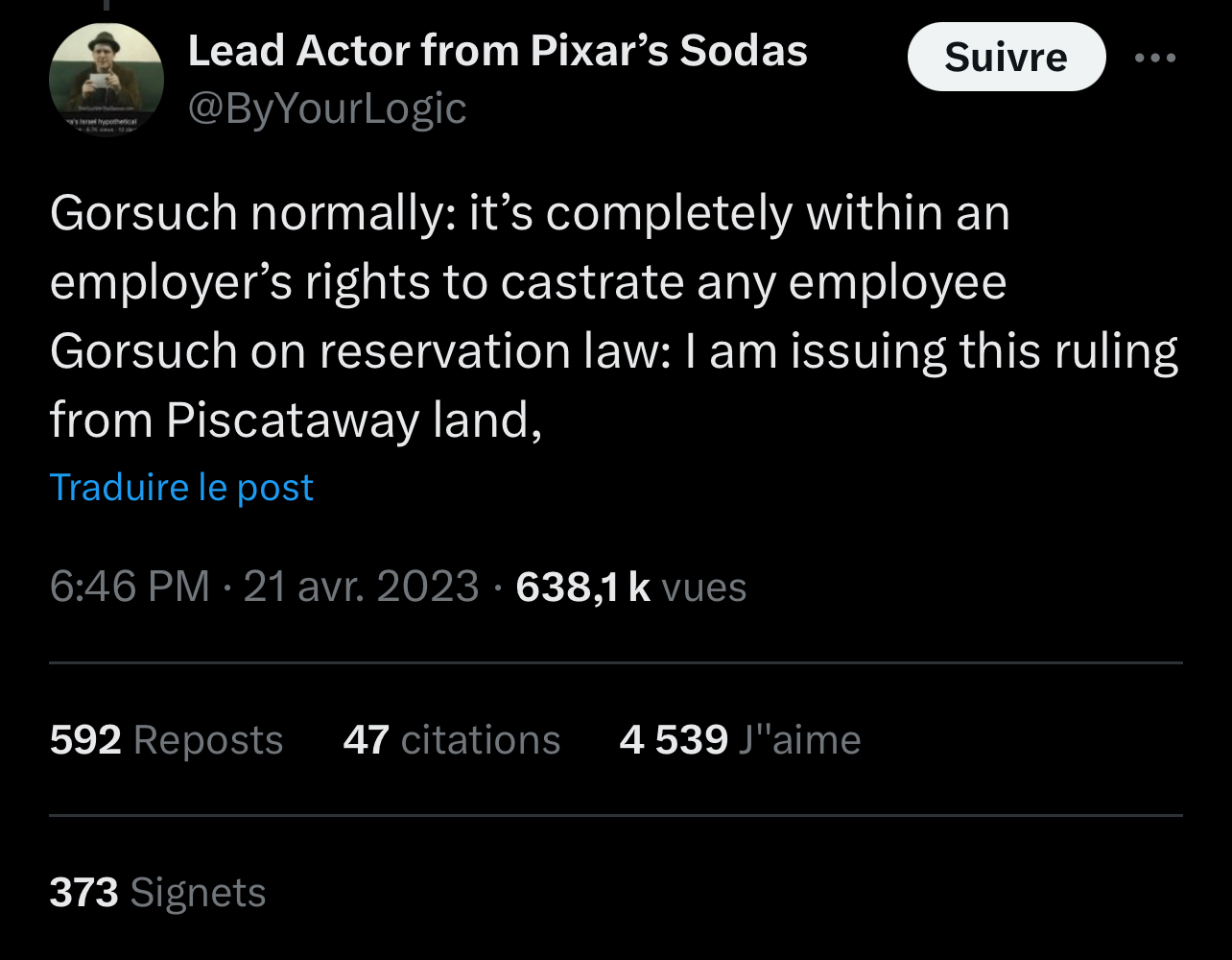Translate the post with Traduire le post
Viewport: 1232px width, 960px height.
181,488
